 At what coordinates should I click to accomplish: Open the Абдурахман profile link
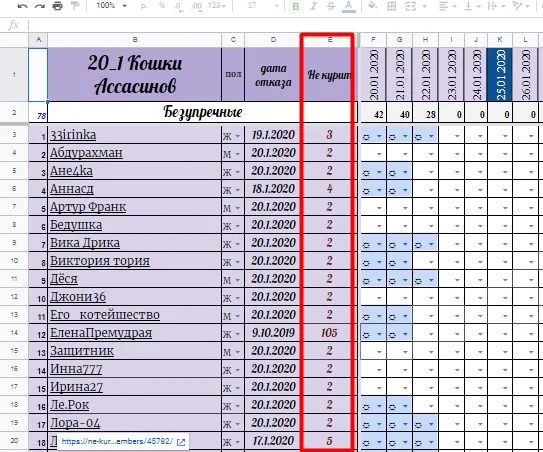[86, 153]
